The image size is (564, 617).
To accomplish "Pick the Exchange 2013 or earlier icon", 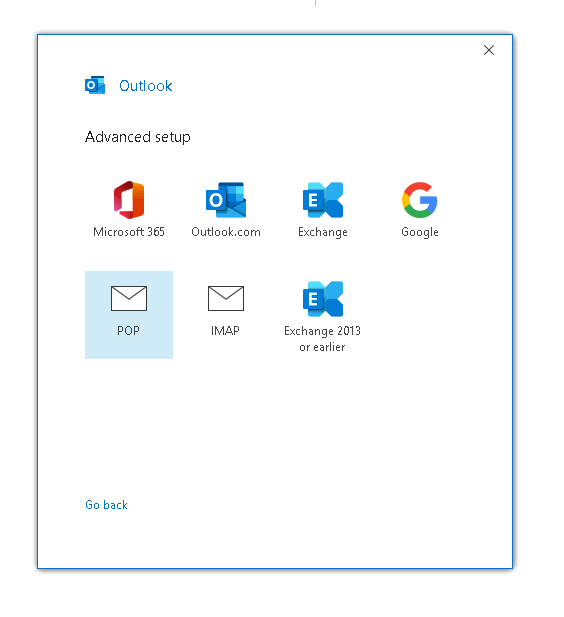I will click(323, 299).
